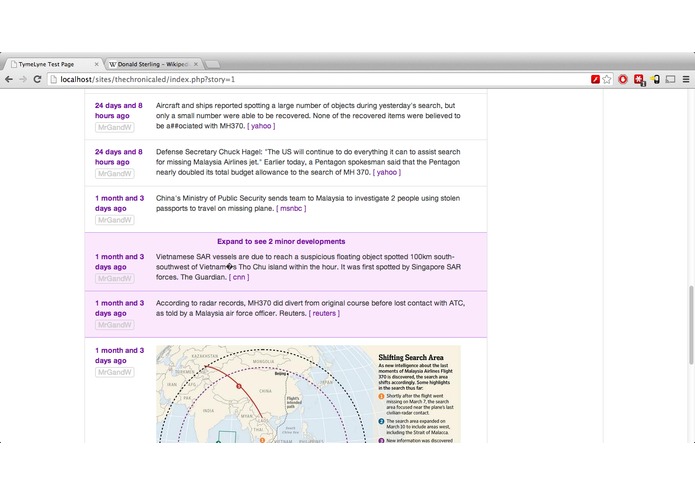Screen dimensions: 695x494
Task: Switch to the Donald Sterling Wikipedia tab
Action: pyautogui.click(x=153, y=64)
